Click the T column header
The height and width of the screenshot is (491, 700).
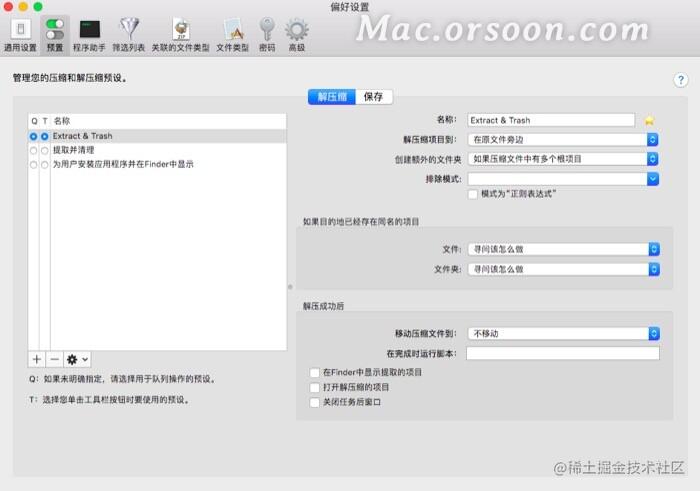click(x=45, y=121)
